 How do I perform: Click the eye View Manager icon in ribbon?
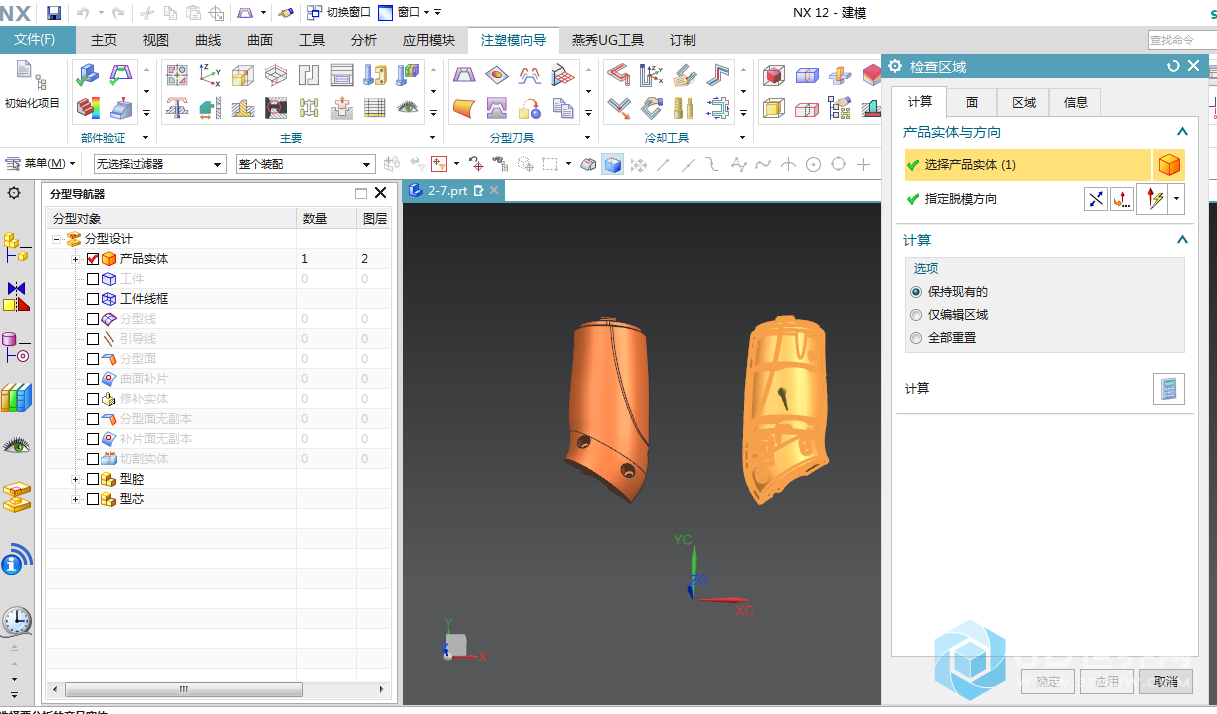point(407,107)
